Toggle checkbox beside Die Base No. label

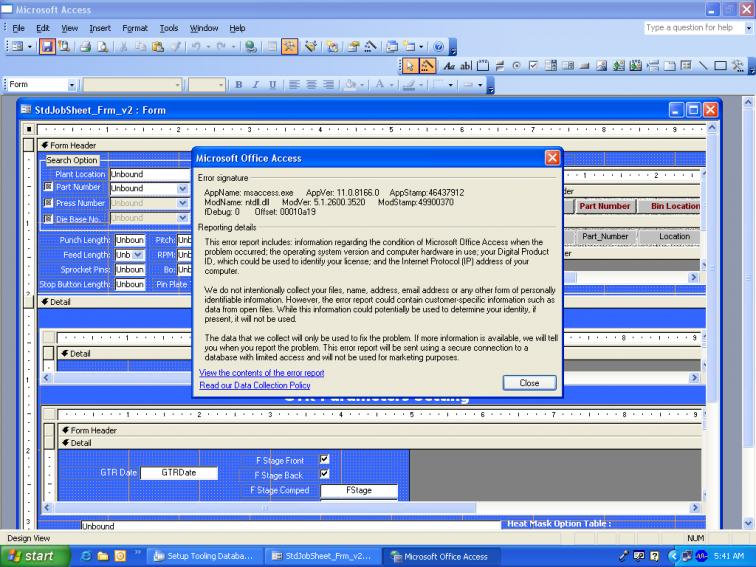[48, 219]
